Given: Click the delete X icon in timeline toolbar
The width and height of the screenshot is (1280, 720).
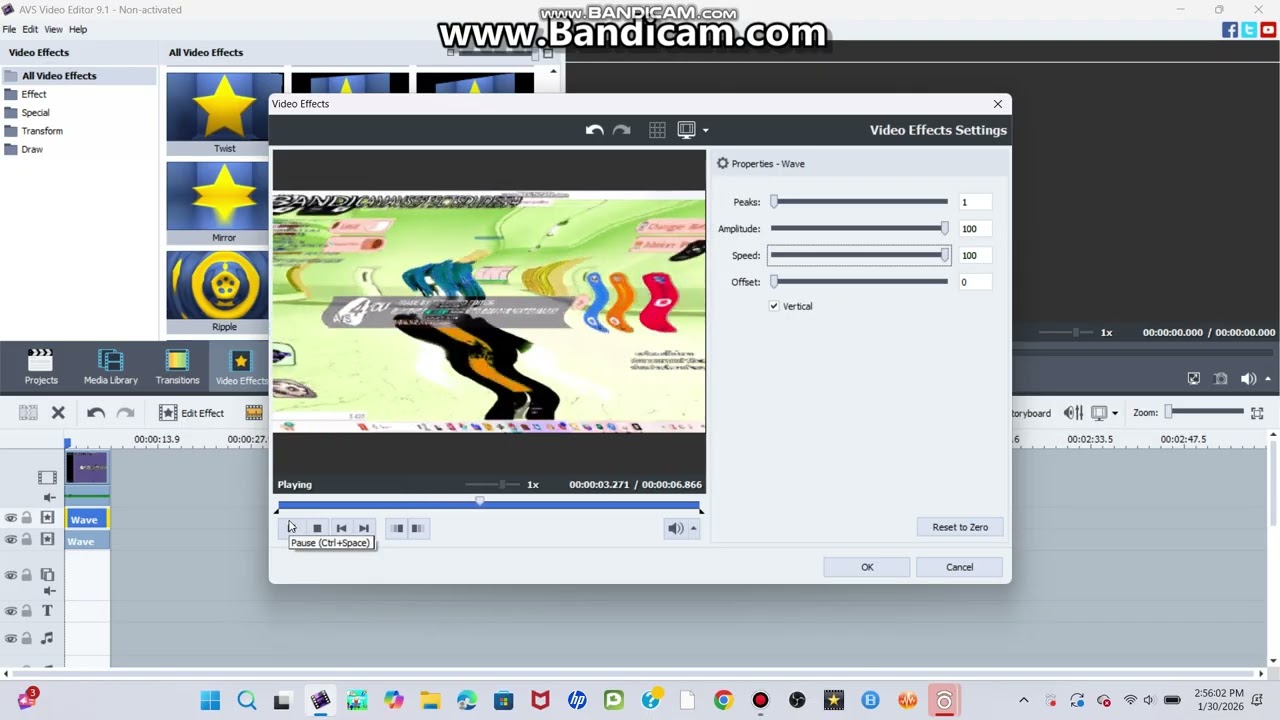Looking at the screenshot, I should [58, 413].
